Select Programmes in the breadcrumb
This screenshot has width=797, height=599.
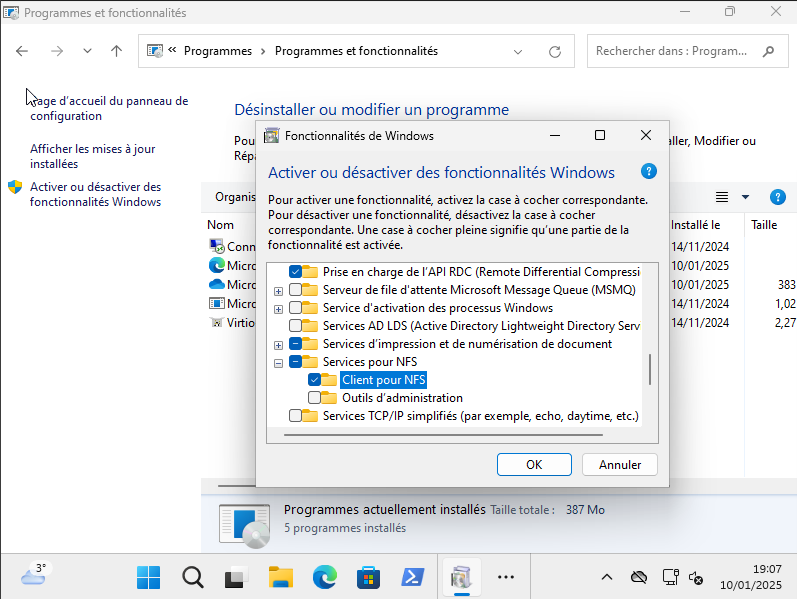click(218, 51)
